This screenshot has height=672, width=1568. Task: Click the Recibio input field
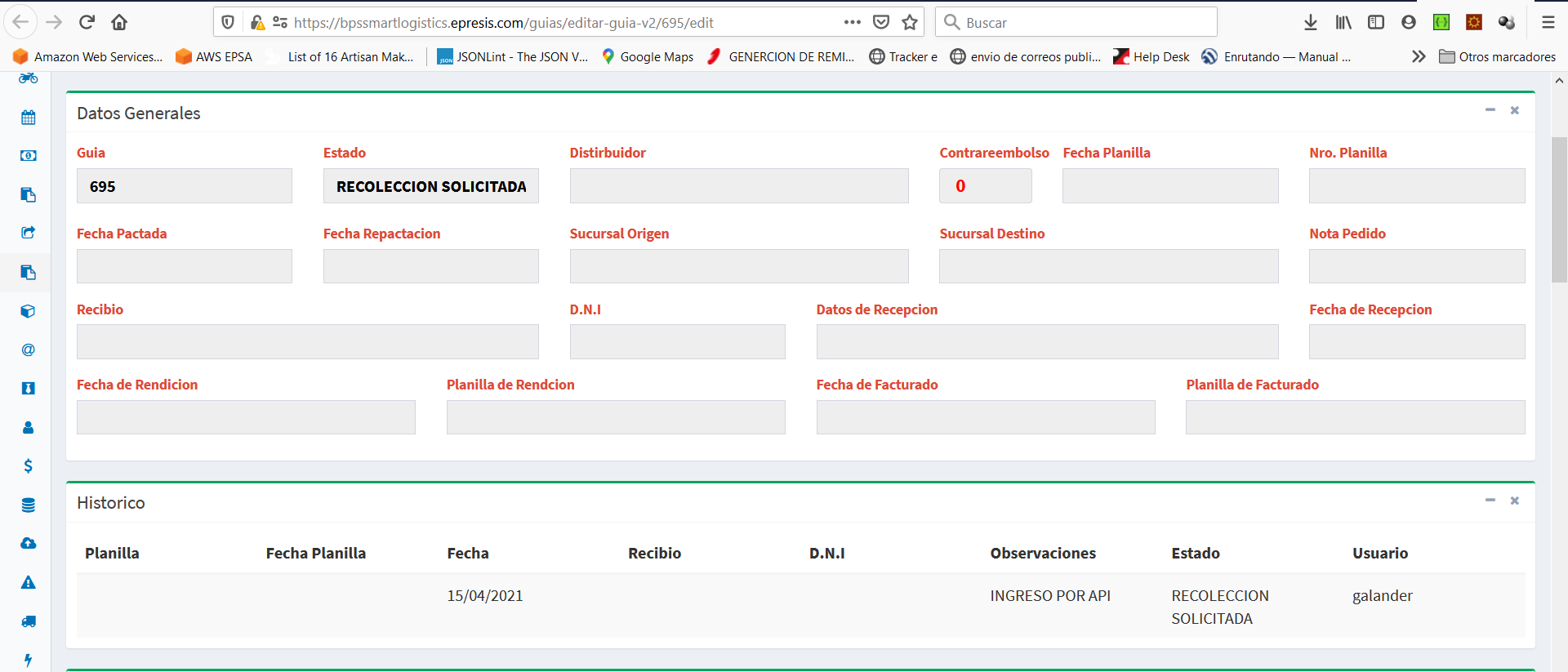click(307, 342)
